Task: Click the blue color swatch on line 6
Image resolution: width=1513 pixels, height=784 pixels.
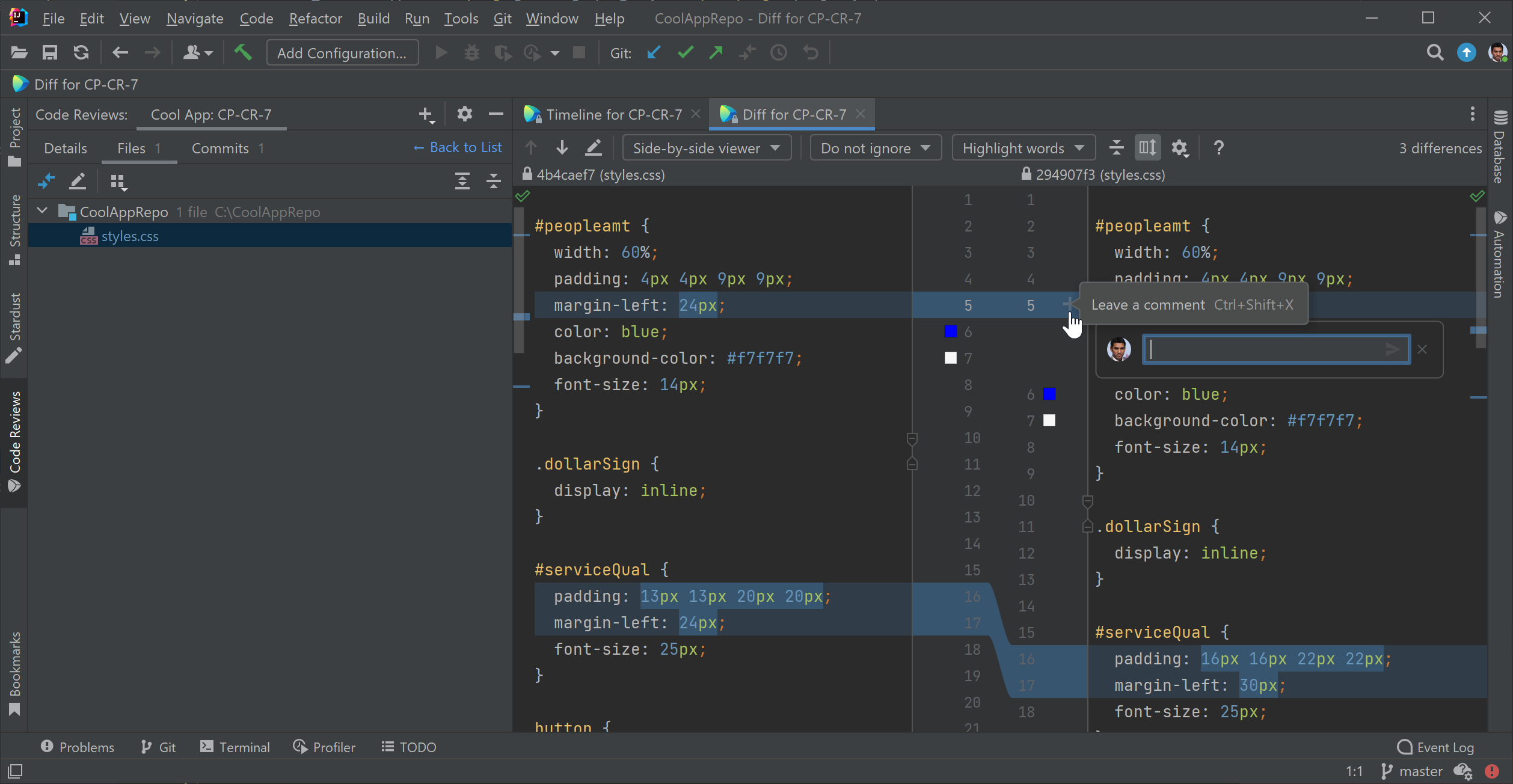Action: 951,332
